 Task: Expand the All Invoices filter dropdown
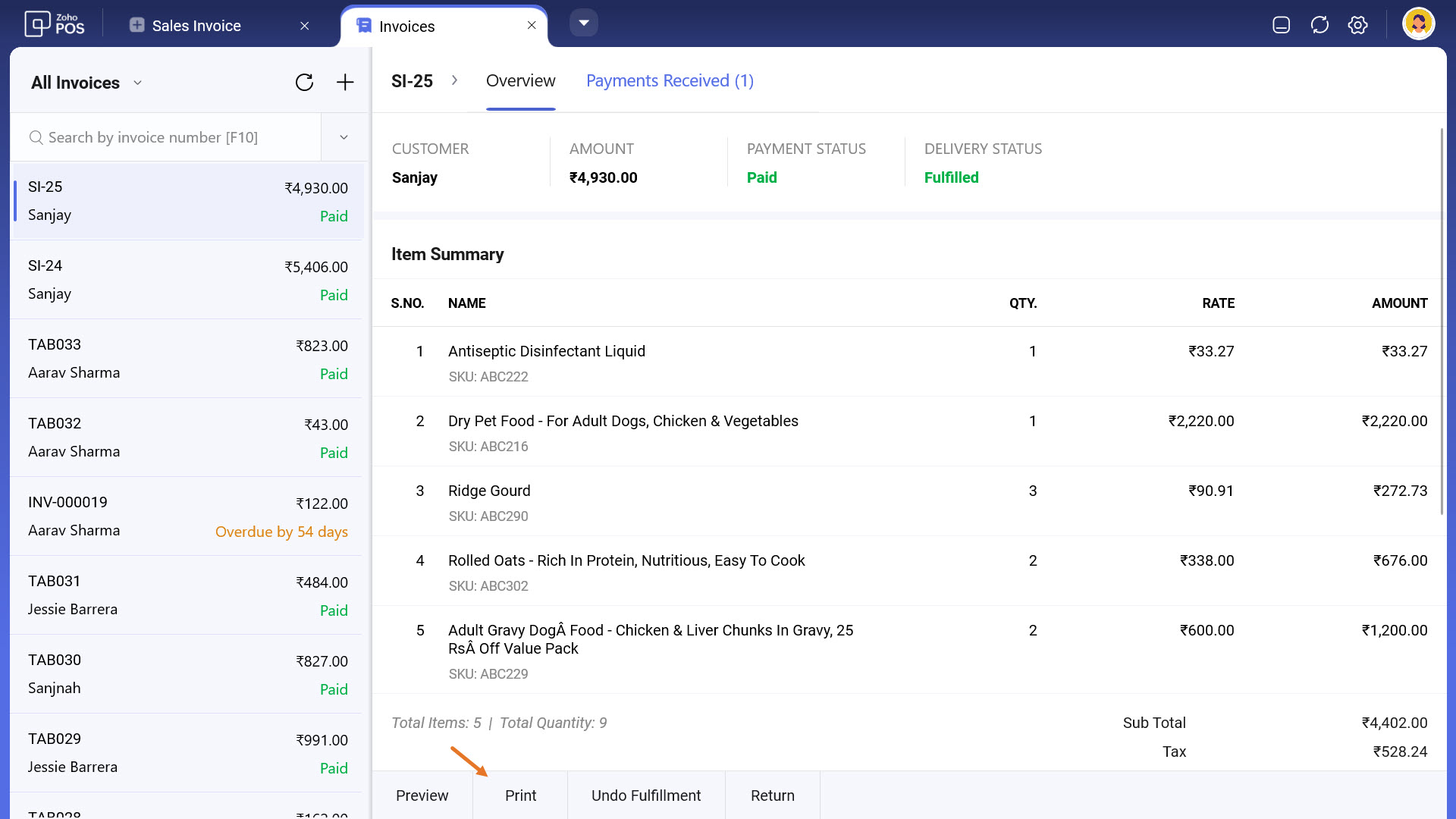click(137, 83)
